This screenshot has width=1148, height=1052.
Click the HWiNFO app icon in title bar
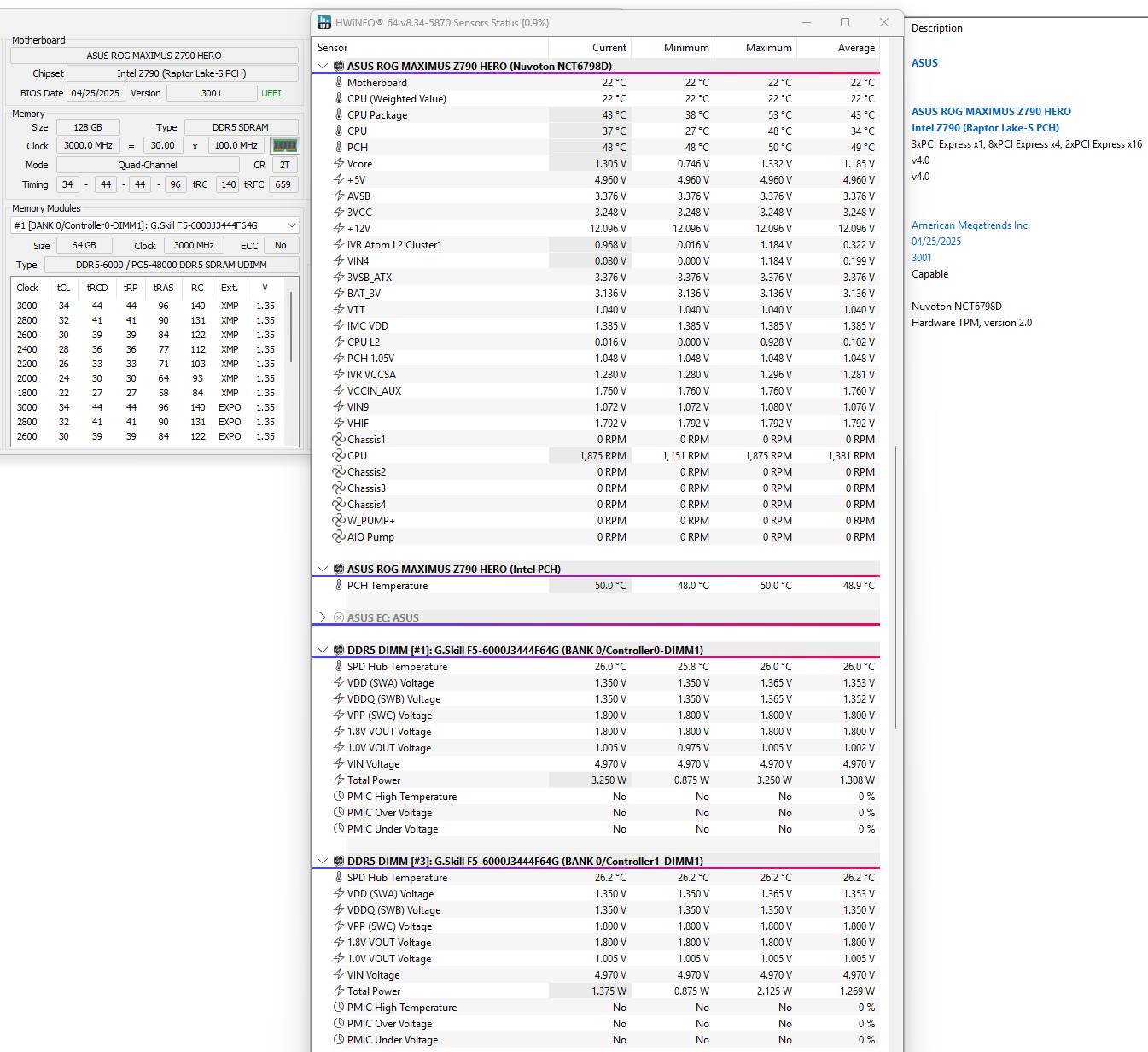pyautogui.click(x=324, y=22)
